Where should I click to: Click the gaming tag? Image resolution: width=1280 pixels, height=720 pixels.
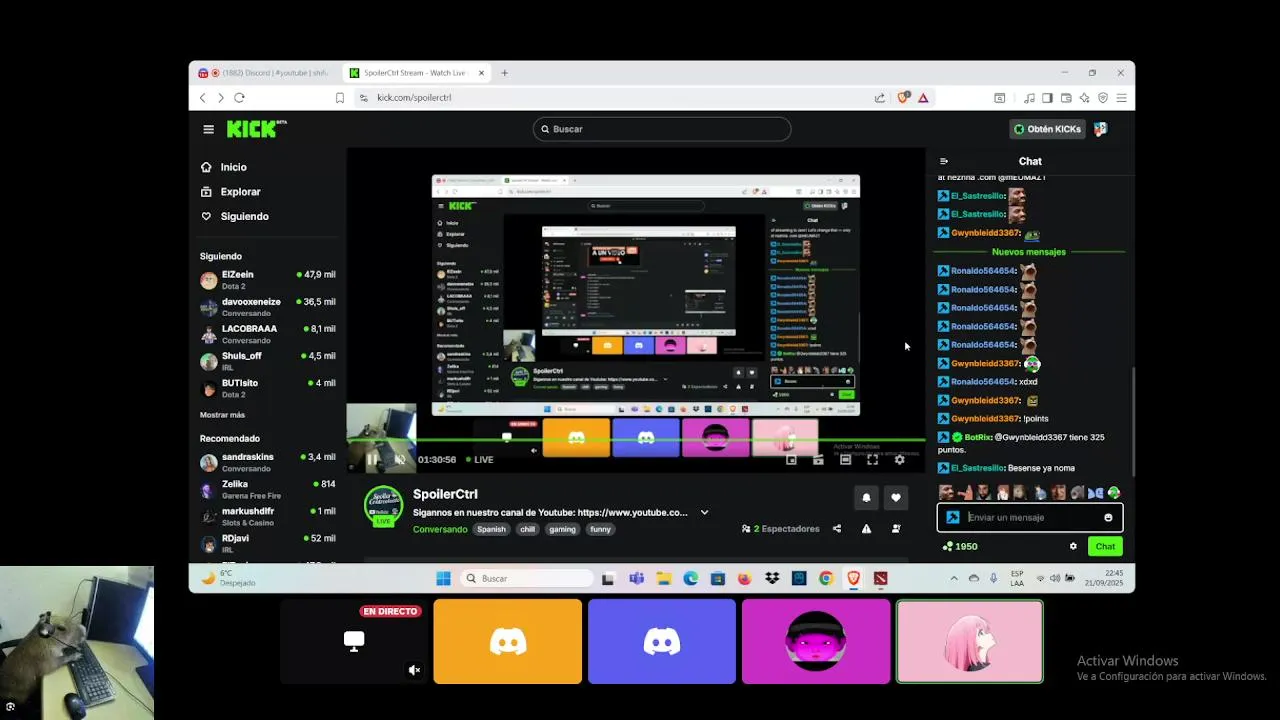(562, 529)
